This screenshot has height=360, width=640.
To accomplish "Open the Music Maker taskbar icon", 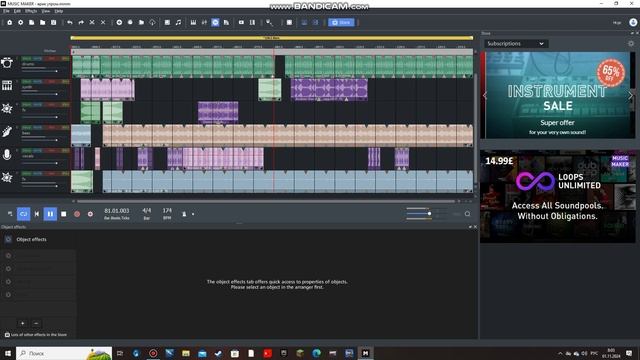I will [x=365, y=353].
